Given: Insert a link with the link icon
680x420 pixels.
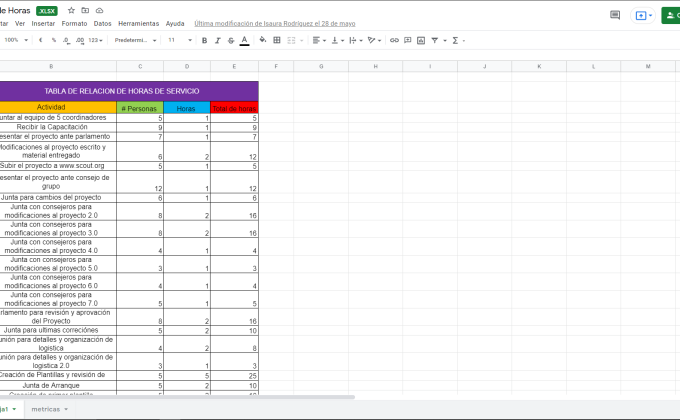Looking at the screenshot, I should [x=394, y=40].
